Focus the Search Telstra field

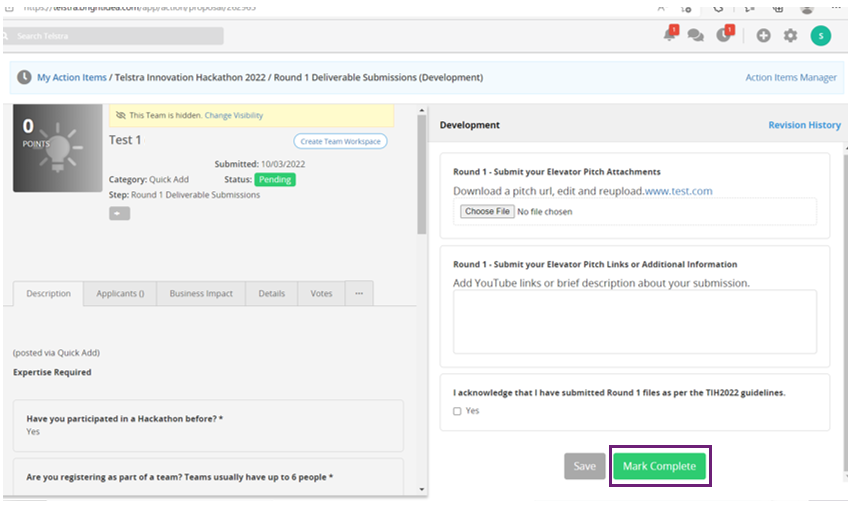pos(114,36)
